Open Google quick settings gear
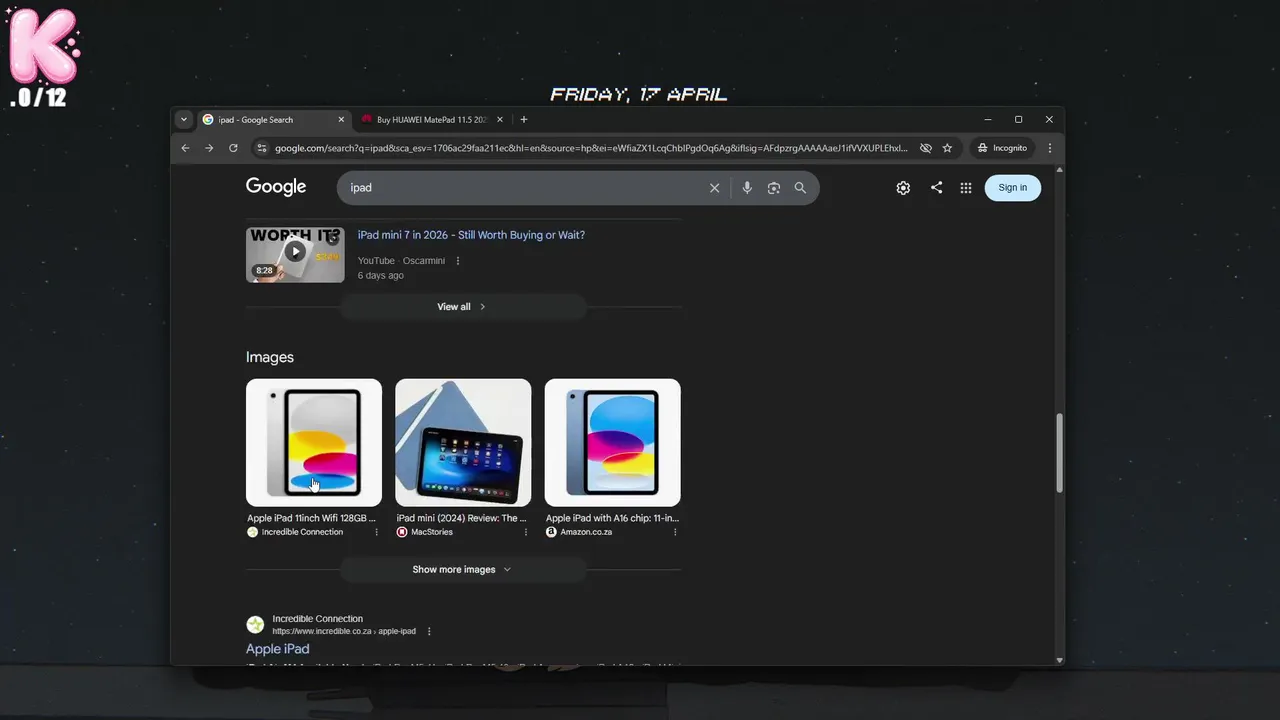This screenshot has height=720, width=1280. tap(903, 188)
